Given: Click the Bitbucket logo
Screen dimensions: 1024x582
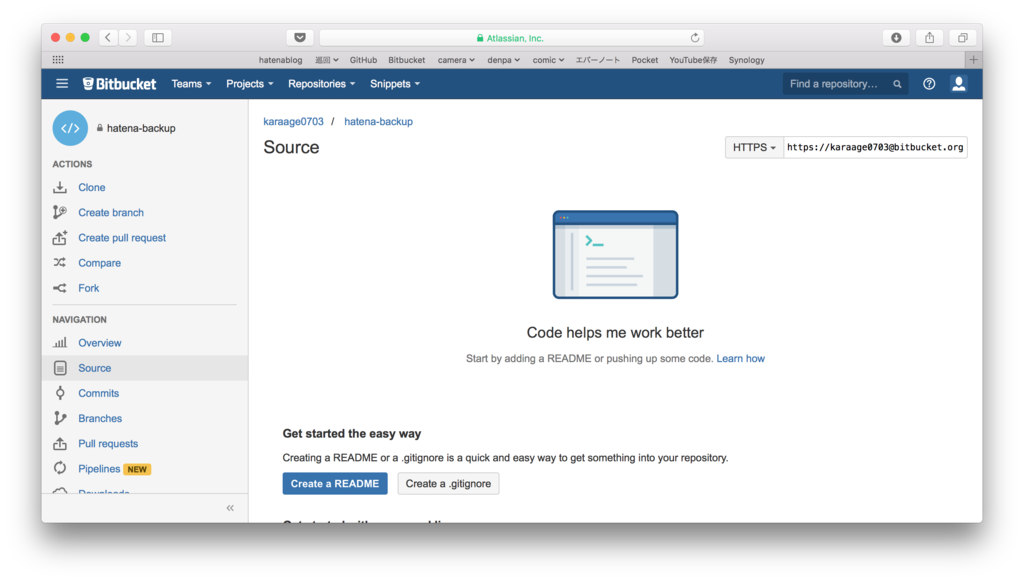Looking at the screenshot, I should tap(120, 84).
